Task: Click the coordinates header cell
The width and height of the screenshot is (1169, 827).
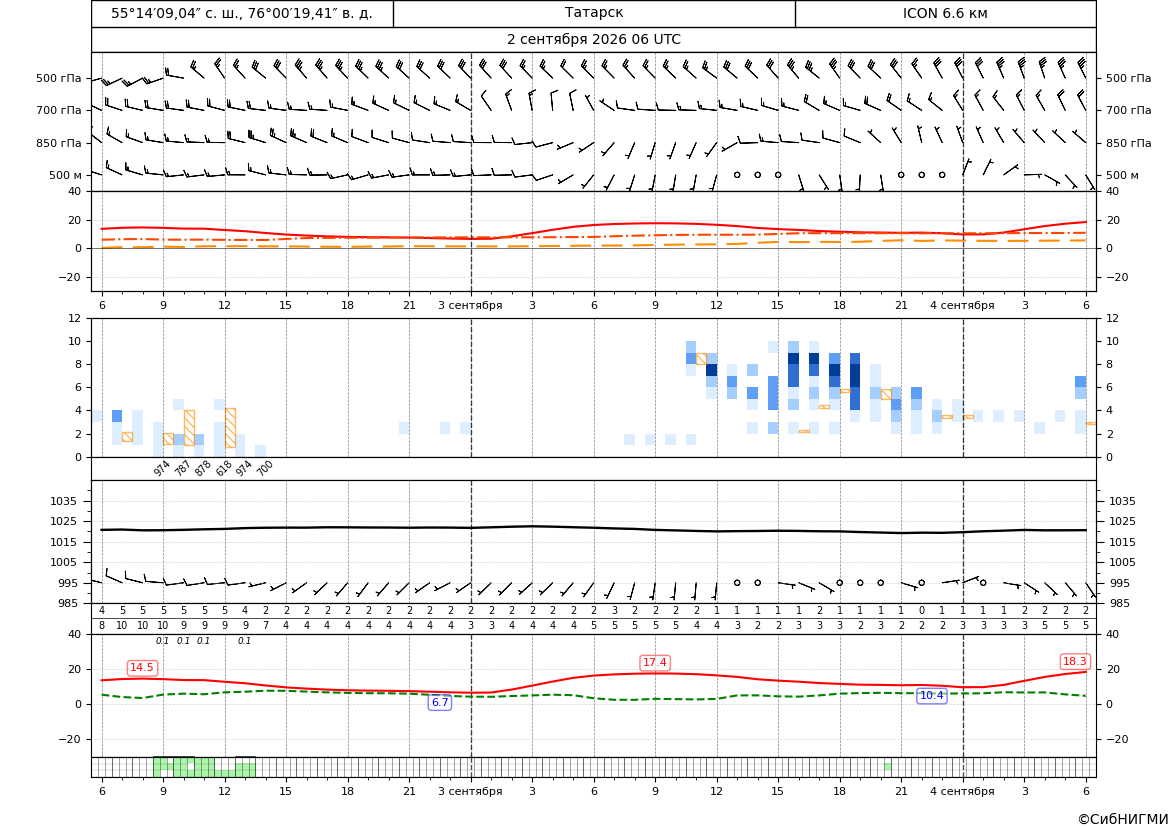Action: (242, 13)
